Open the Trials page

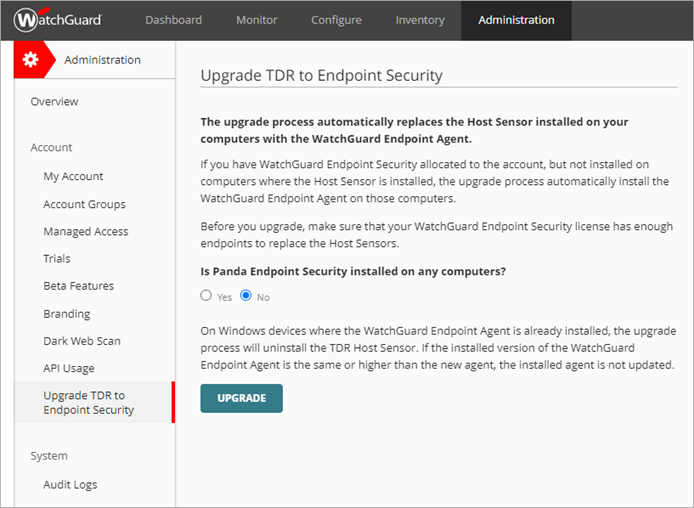(x=57, y=259)
